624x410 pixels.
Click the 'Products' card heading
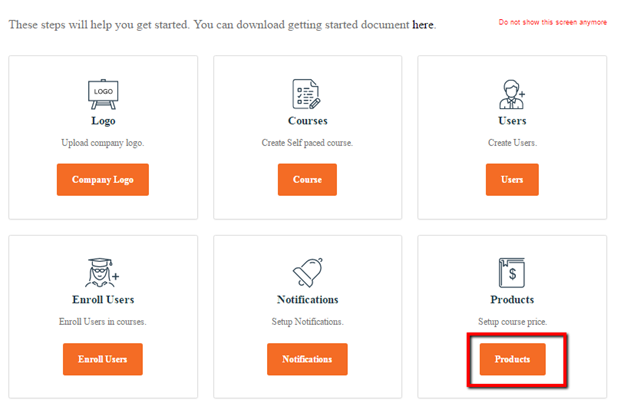pos(512,299)
